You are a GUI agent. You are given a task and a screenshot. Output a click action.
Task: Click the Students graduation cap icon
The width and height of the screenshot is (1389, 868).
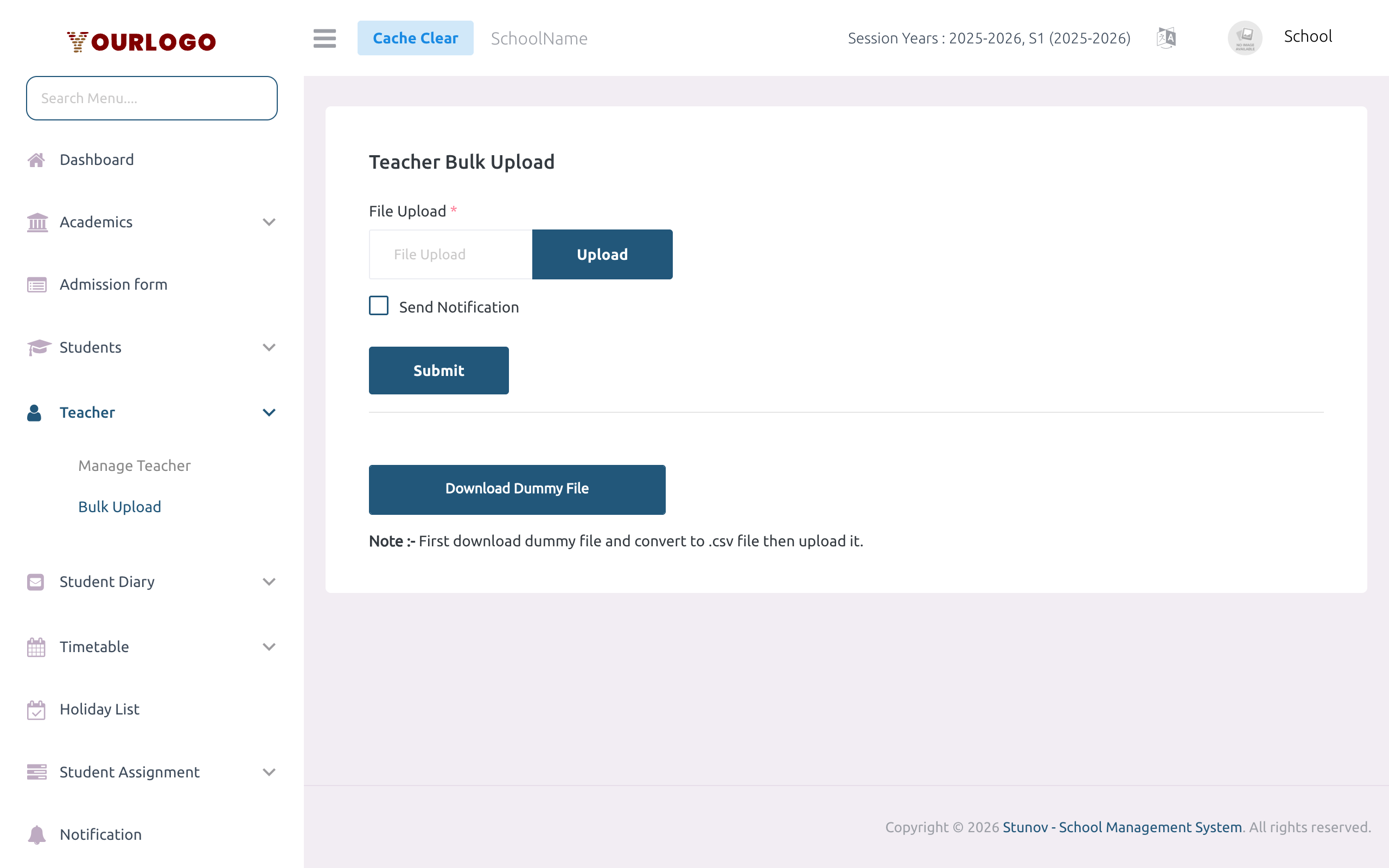(36, 347)
